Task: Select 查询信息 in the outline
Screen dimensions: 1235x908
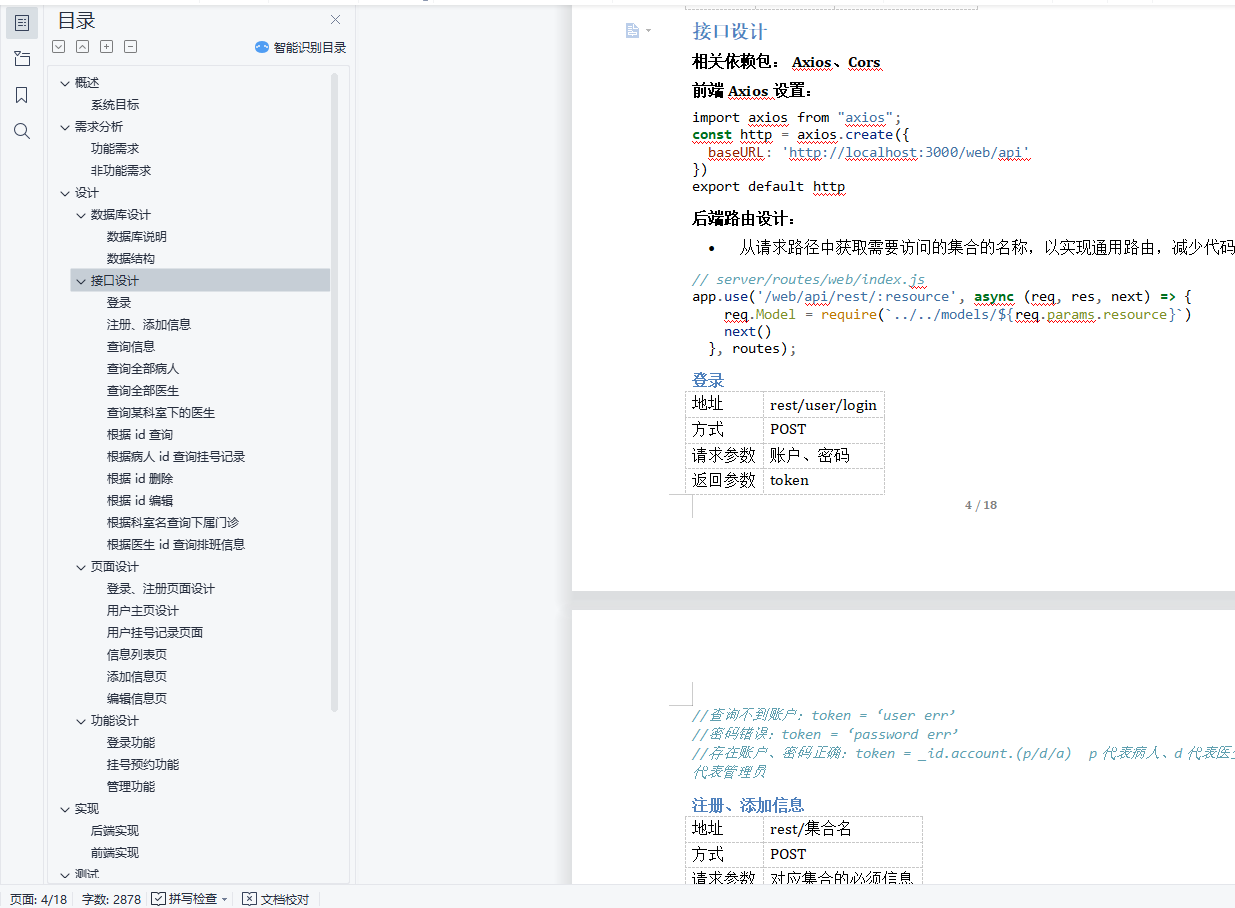Action: (x=131, y=347)
